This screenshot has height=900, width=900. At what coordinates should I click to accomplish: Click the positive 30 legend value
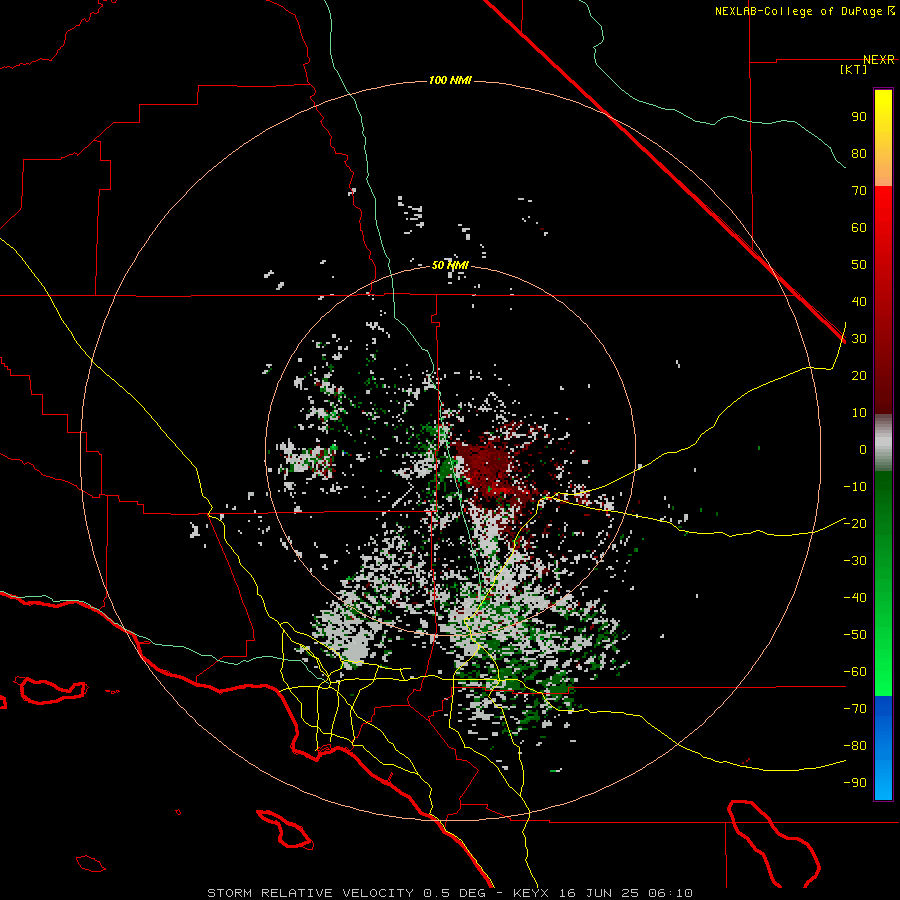859,339
